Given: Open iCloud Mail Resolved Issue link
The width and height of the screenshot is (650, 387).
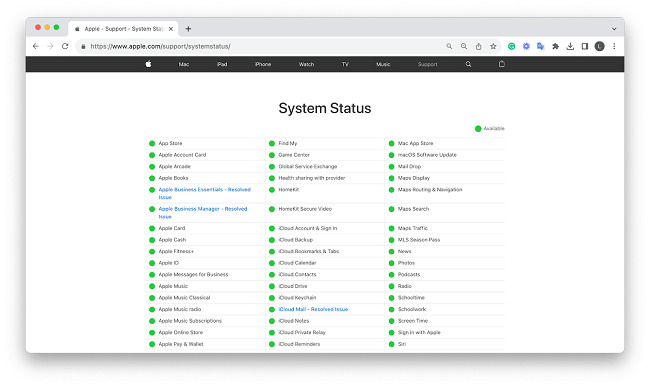Looking at the screenshot, I should 313,309.
